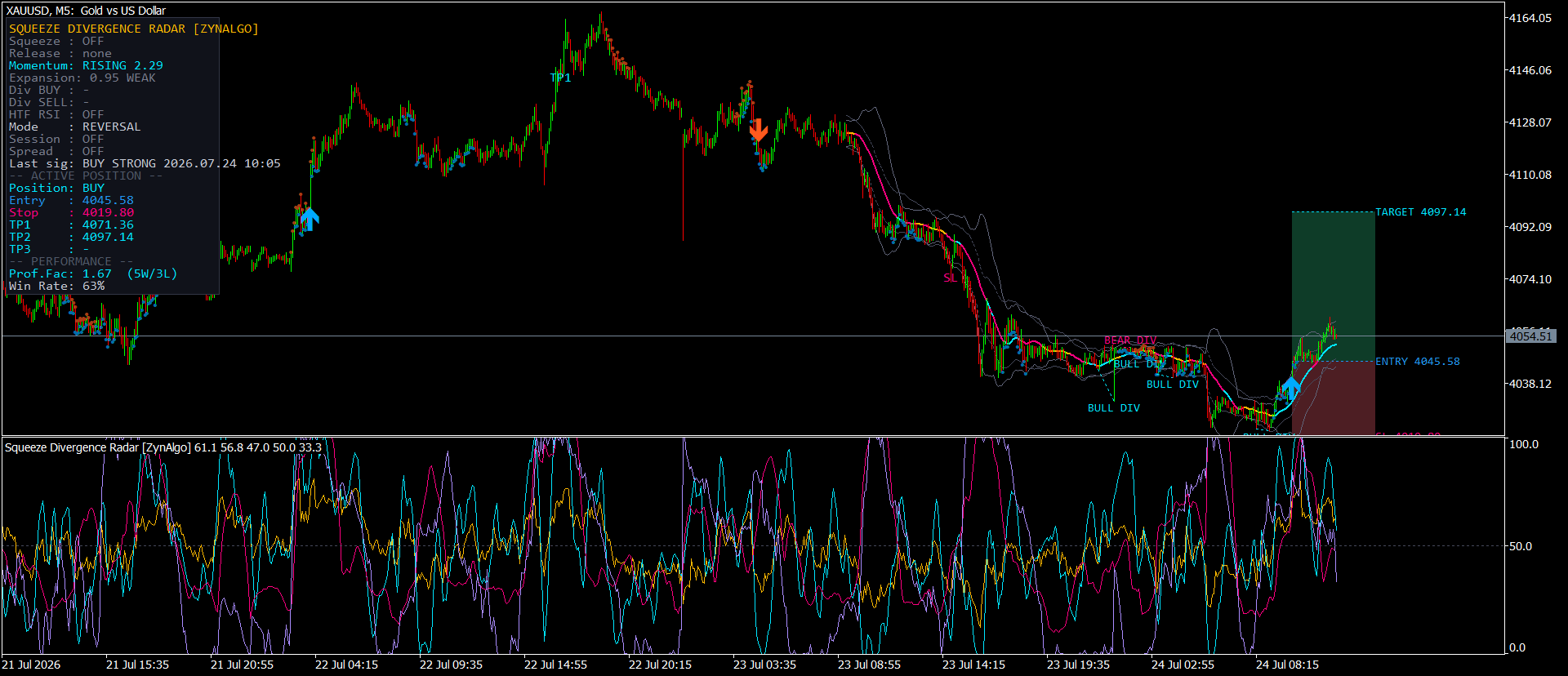Click the 22 Jul 14:55 time axis label
This screenshot has width=1568, height=676.
click(555, 665)
